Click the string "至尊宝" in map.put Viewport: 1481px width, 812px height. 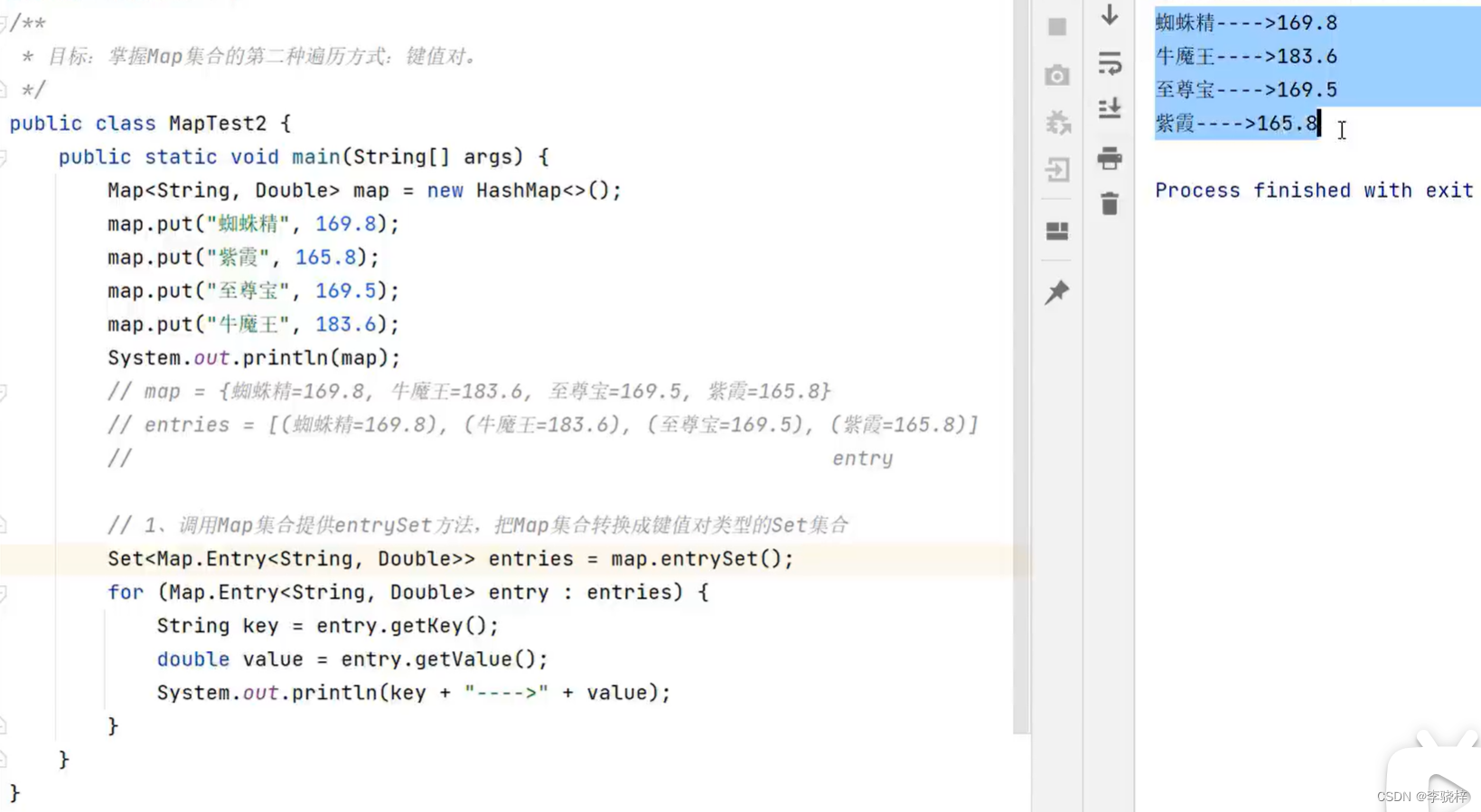(x=248, y=291)
